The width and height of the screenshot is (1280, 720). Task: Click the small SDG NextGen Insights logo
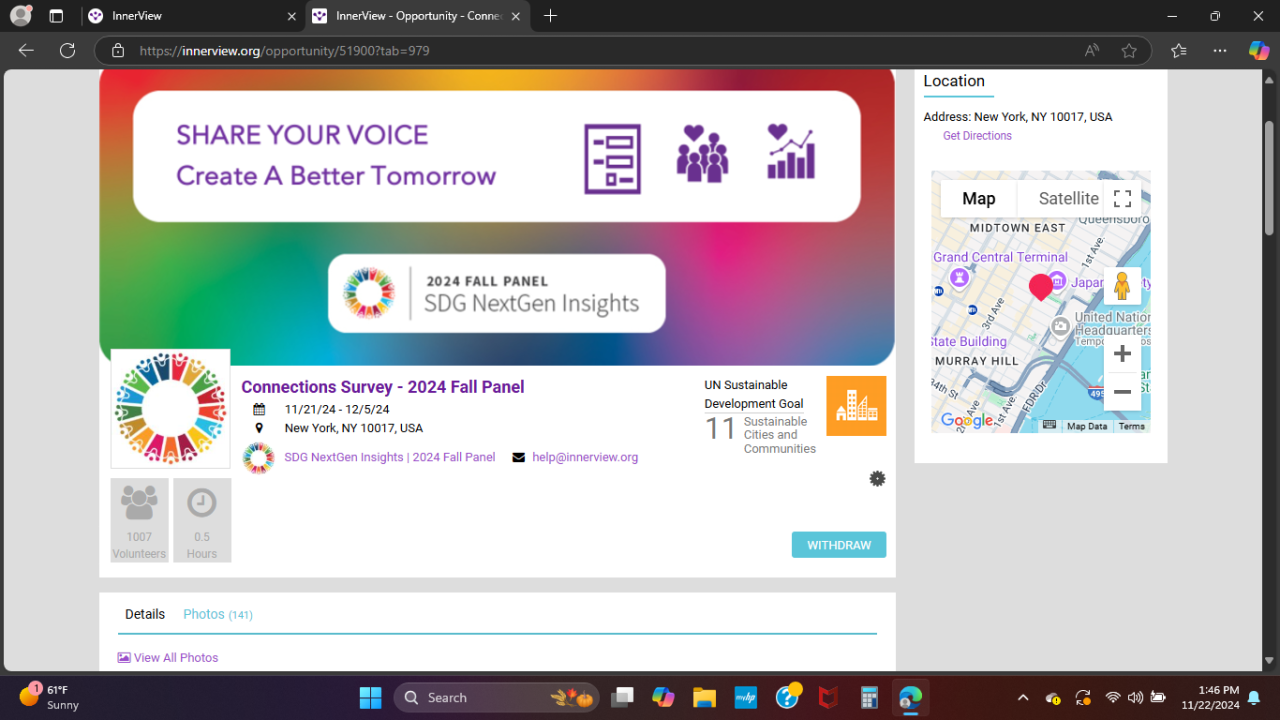(259, 458)
